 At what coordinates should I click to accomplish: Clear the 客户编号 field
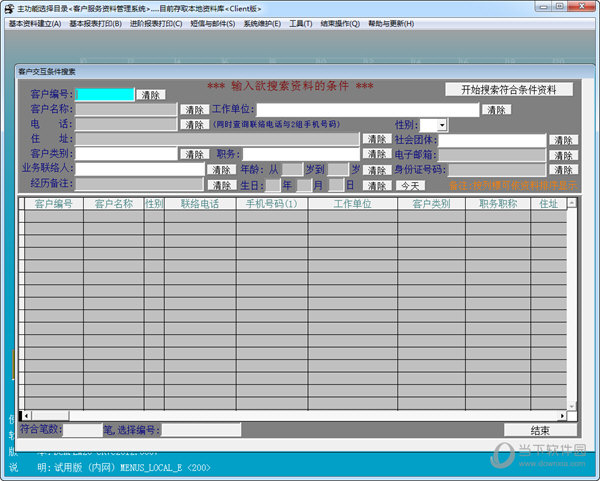click(x=151, y=95)
